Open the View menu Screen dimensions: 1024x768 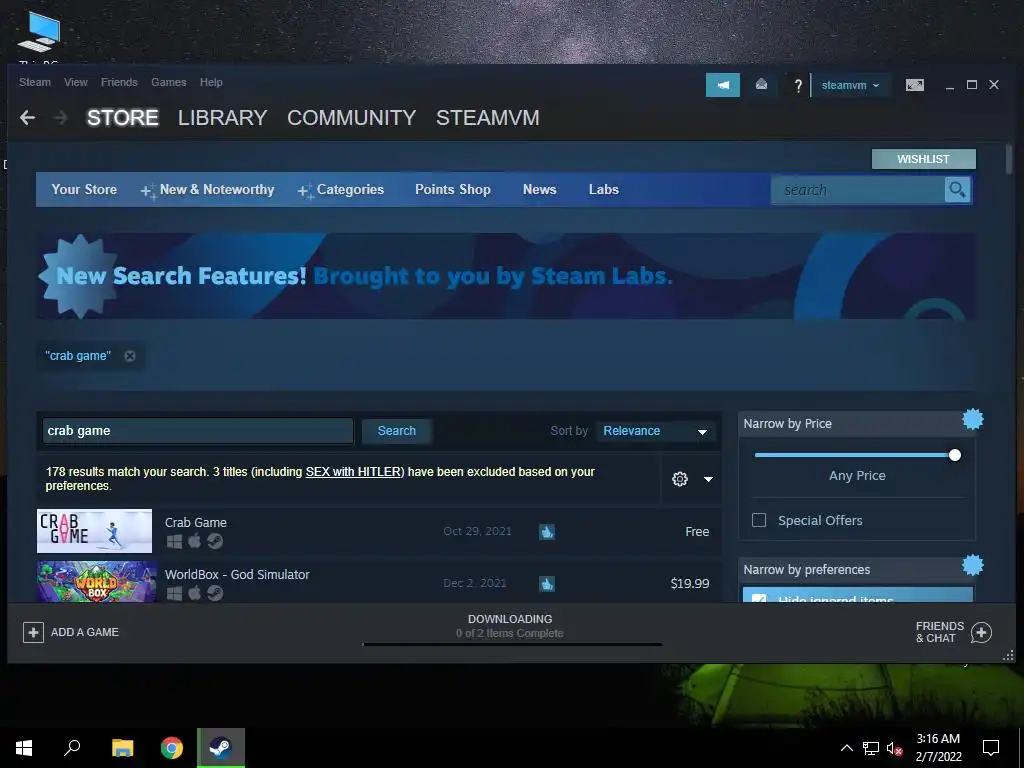pos(76,82)
